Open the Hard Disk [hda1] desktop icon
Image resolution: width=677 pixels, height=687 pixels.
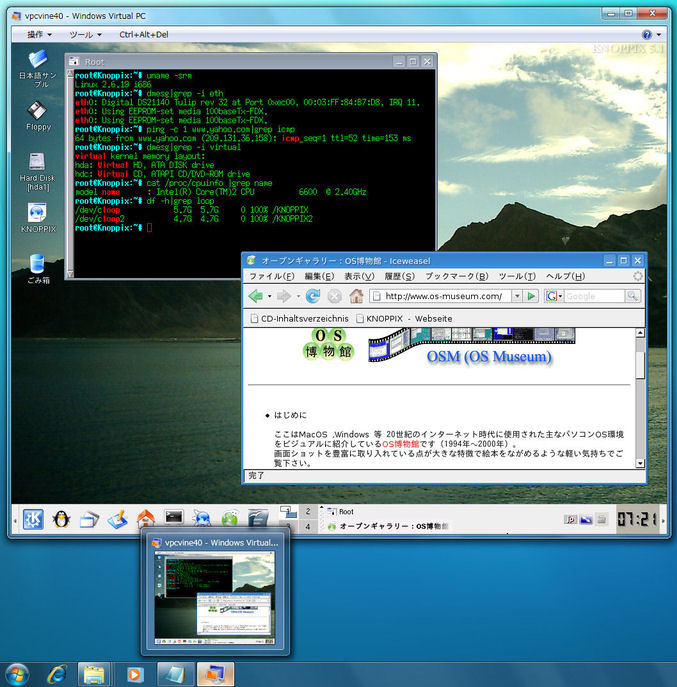coord(38,172)
